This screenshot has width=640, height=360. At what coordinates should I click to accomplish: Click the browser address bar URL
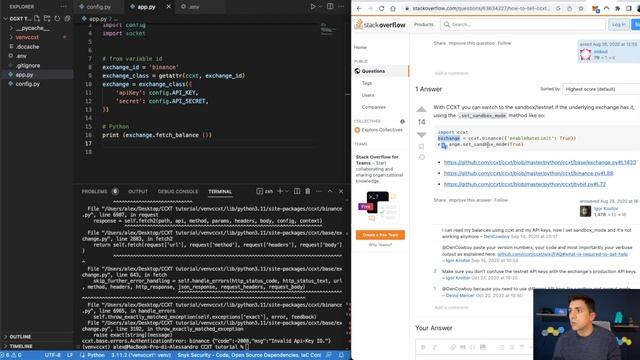pos(480,8)
